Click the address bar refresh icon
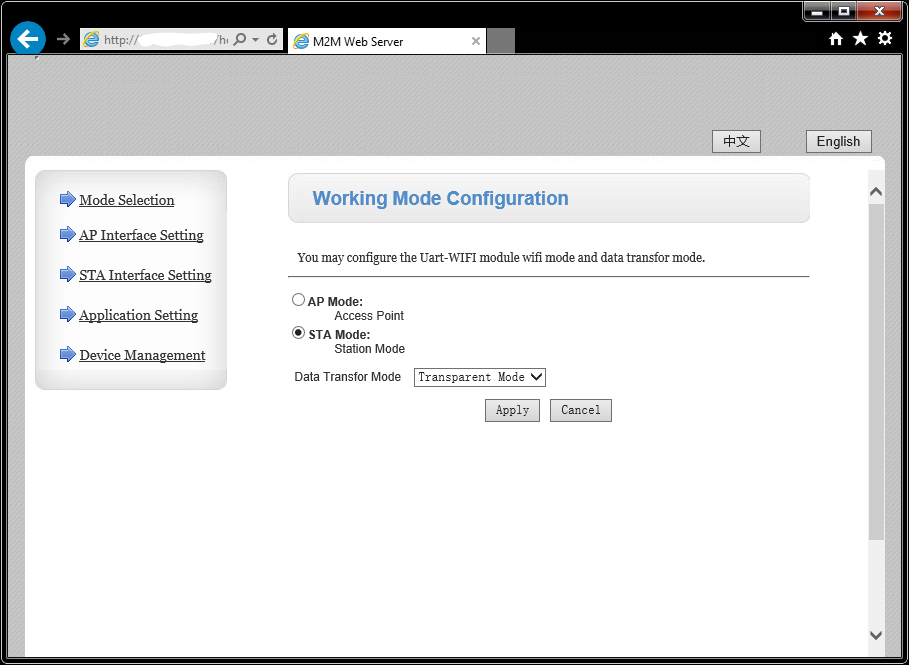This screenshot has height=665, width=909. 272,40
